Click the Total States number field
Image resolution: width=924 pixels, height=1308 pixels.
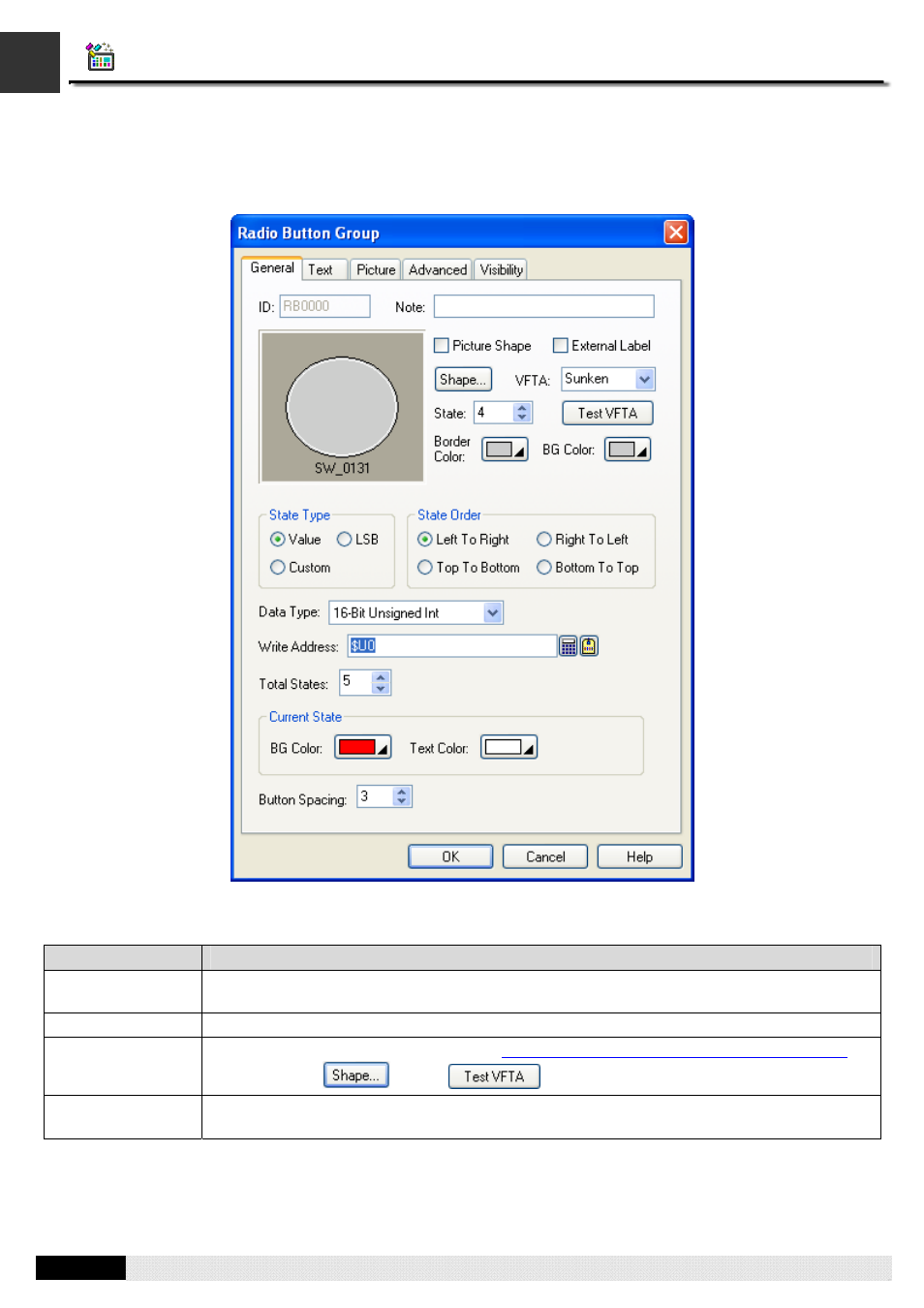tap(355, 682)
